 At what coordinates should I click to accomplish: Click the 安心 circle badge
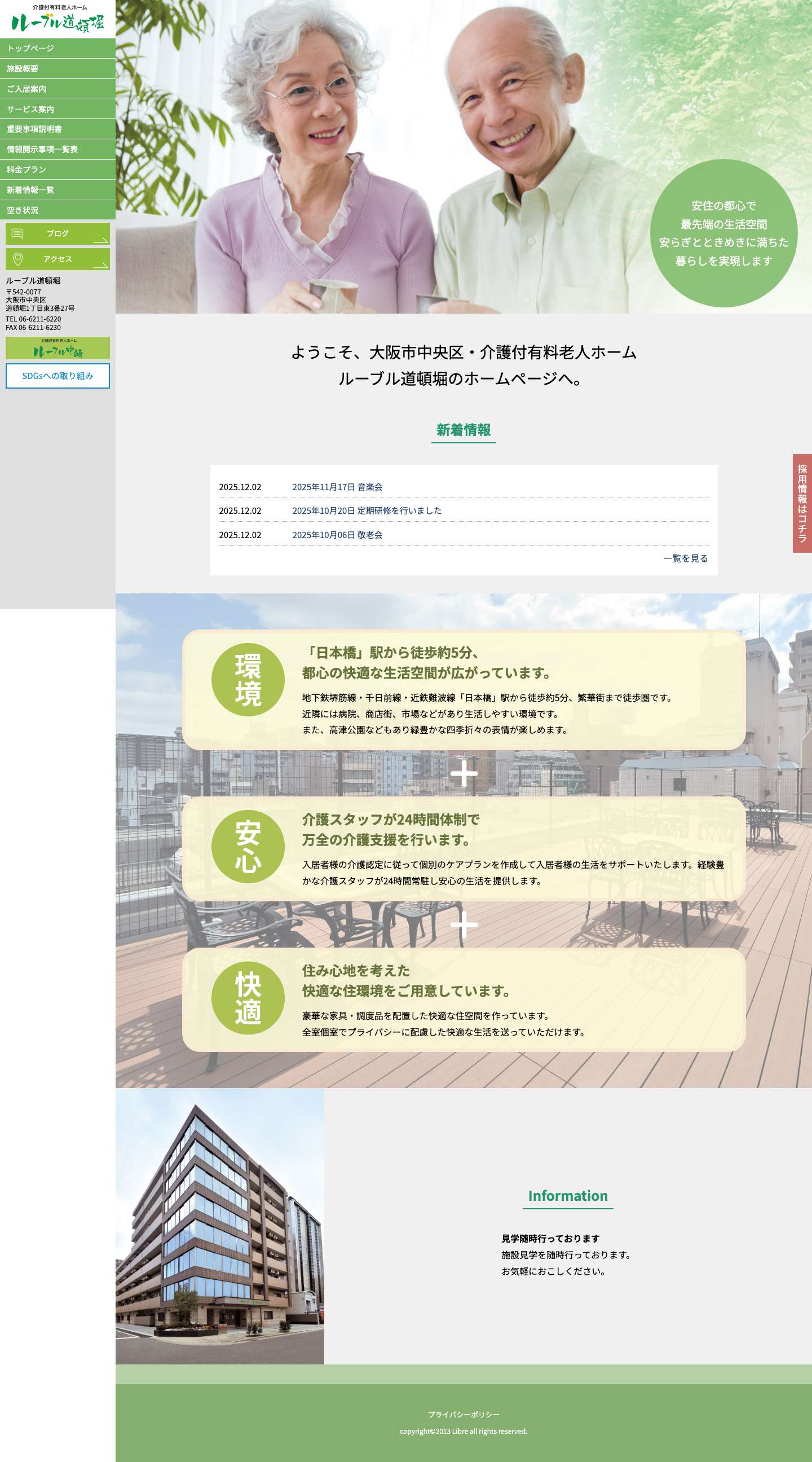click(248, 846)
